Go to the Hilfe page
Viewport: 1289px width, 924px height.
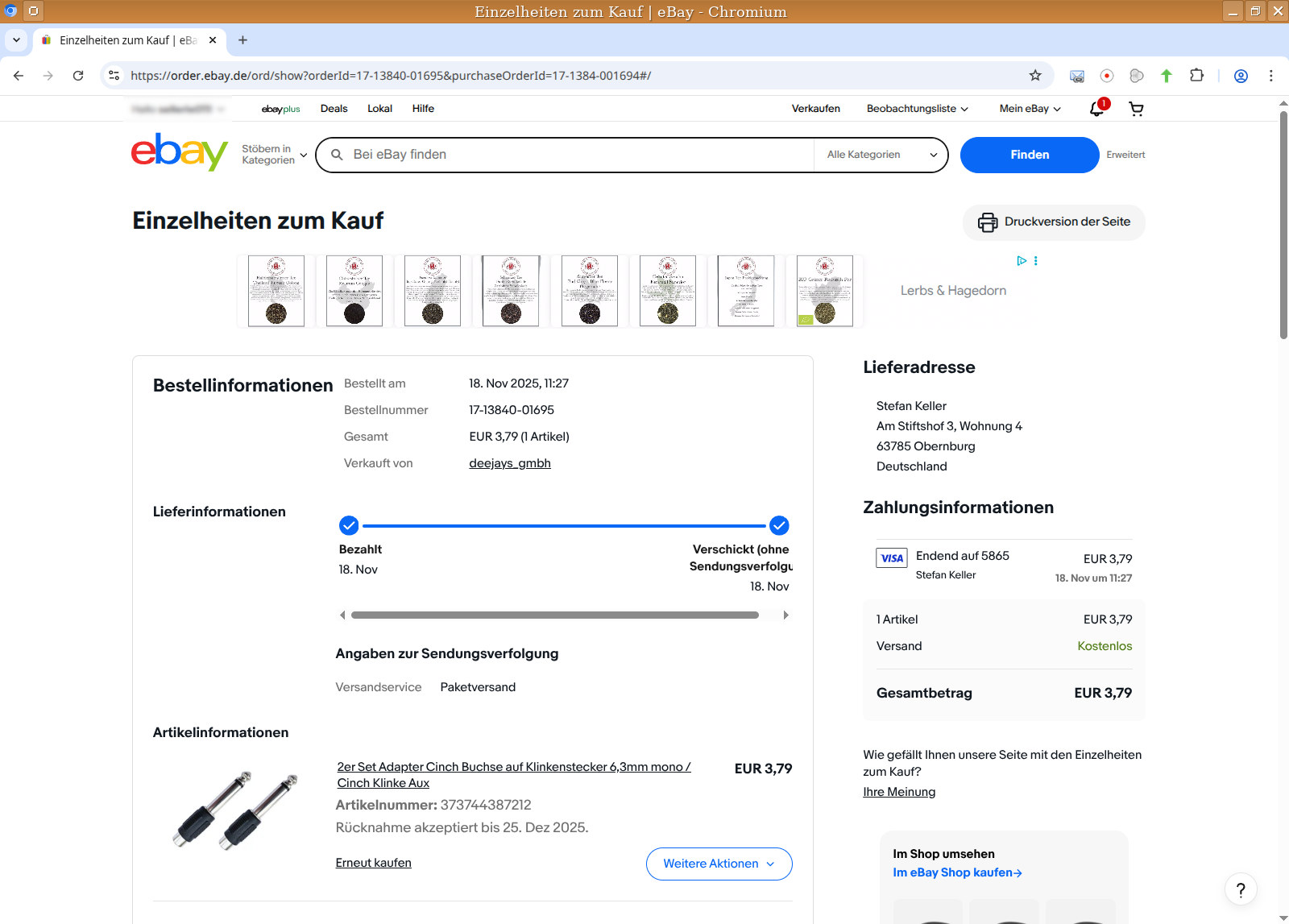423,109
